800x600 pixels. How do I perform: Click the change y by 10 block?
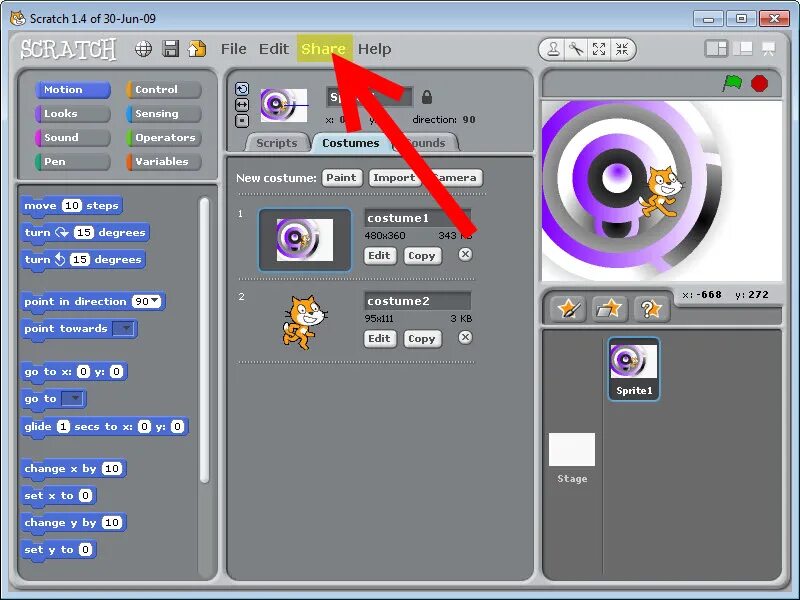(73, 522)
